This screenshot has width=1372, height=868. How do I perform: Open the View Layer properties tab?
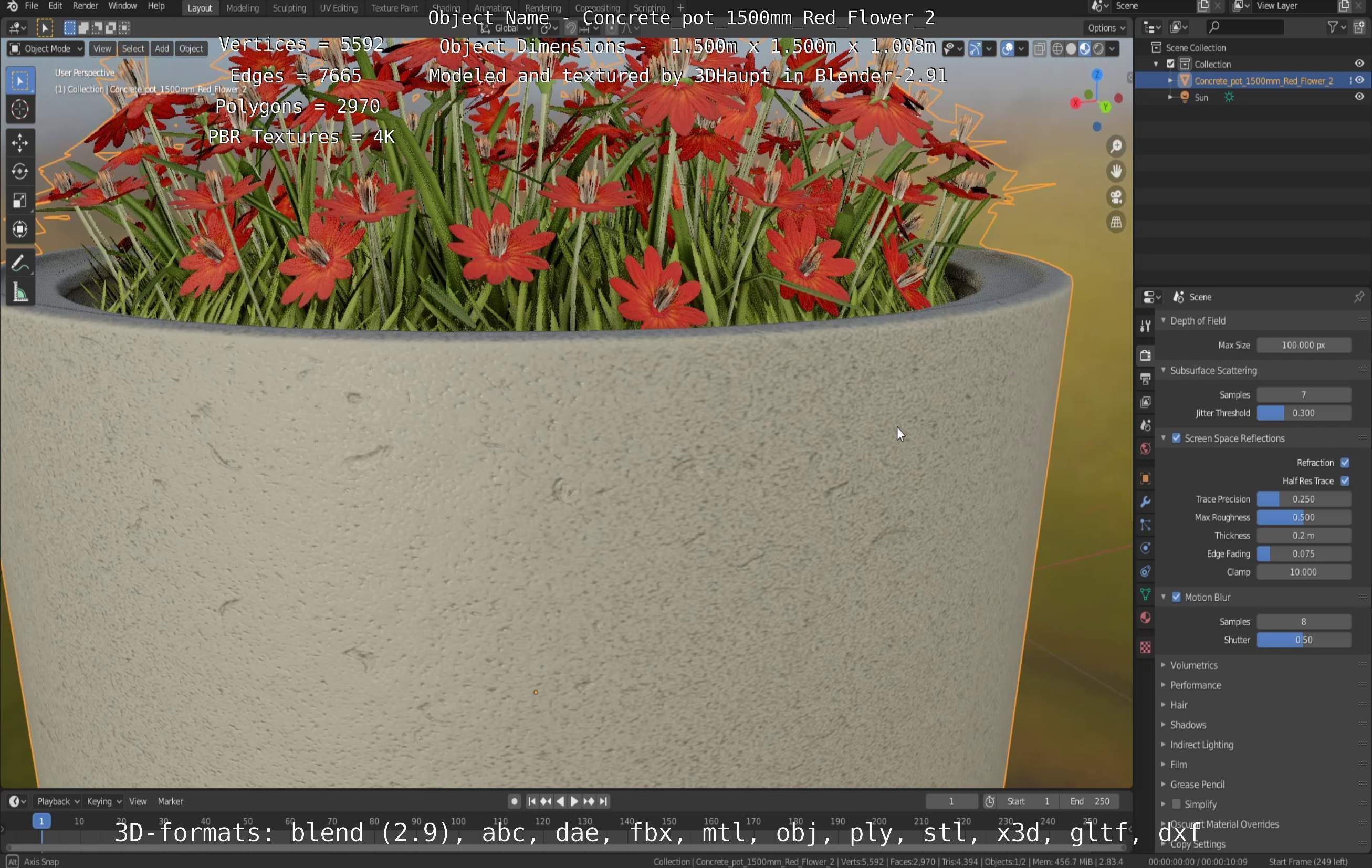tap(1145, 402)
